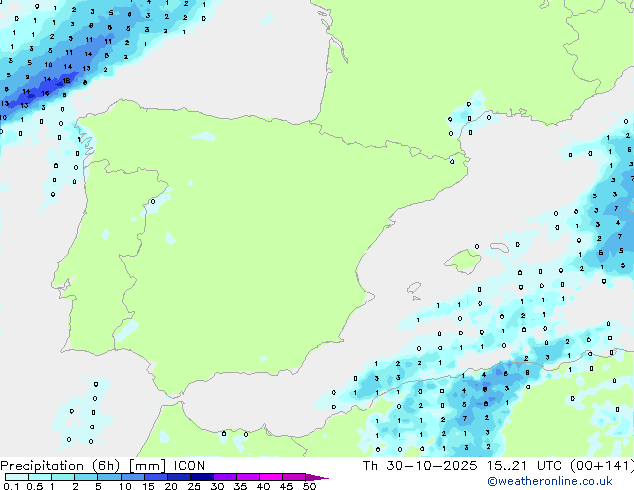
Task: Click the "Th 30-10-2025 15..21 UTC" timestamp
Action: 462,466
